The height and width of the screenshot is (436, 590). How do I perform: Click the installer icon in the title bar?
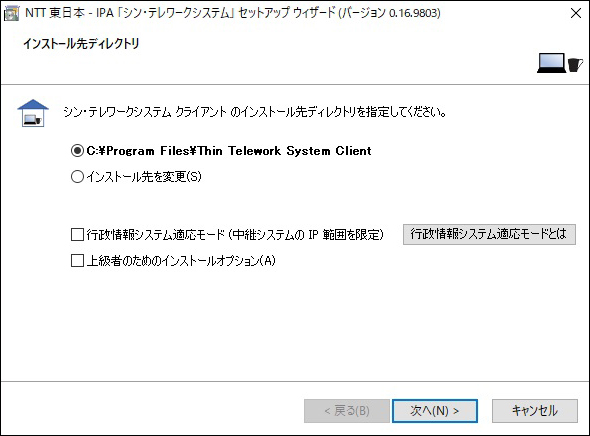pos(11,14)
